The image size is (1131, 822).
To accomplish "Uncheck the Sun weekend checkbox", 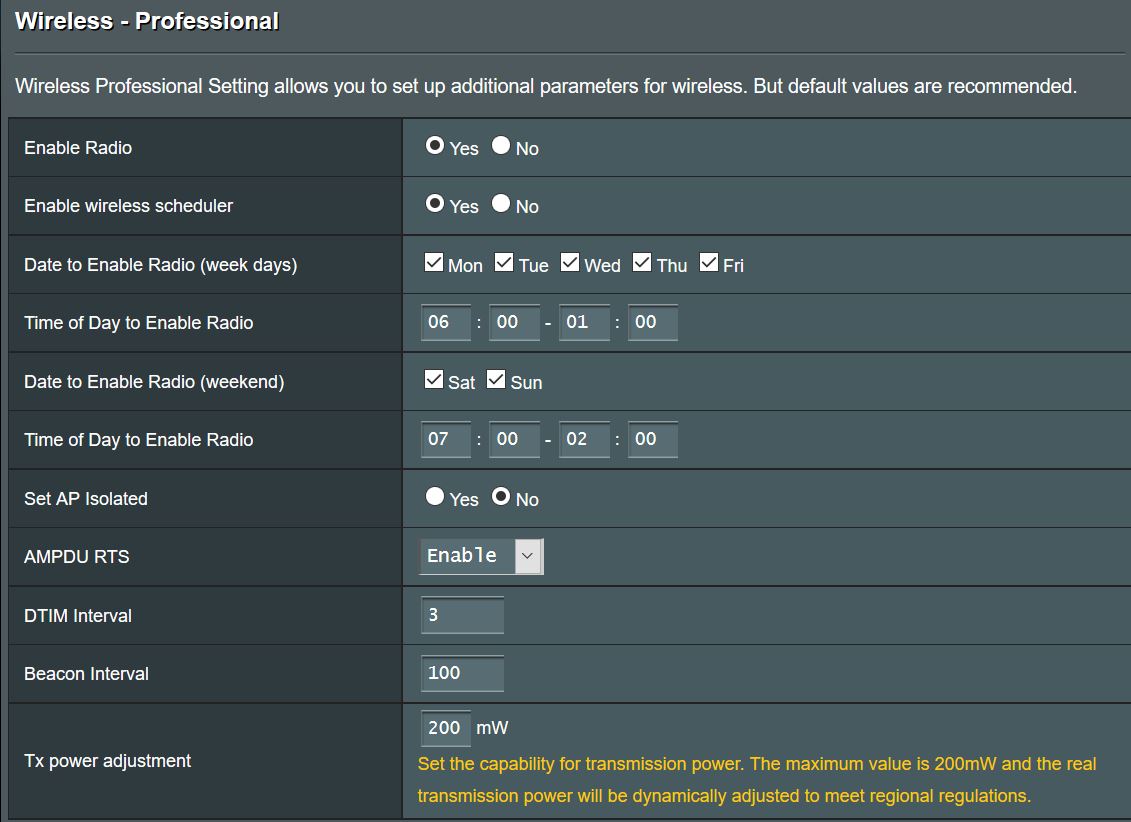I will (x=497, y=380).
